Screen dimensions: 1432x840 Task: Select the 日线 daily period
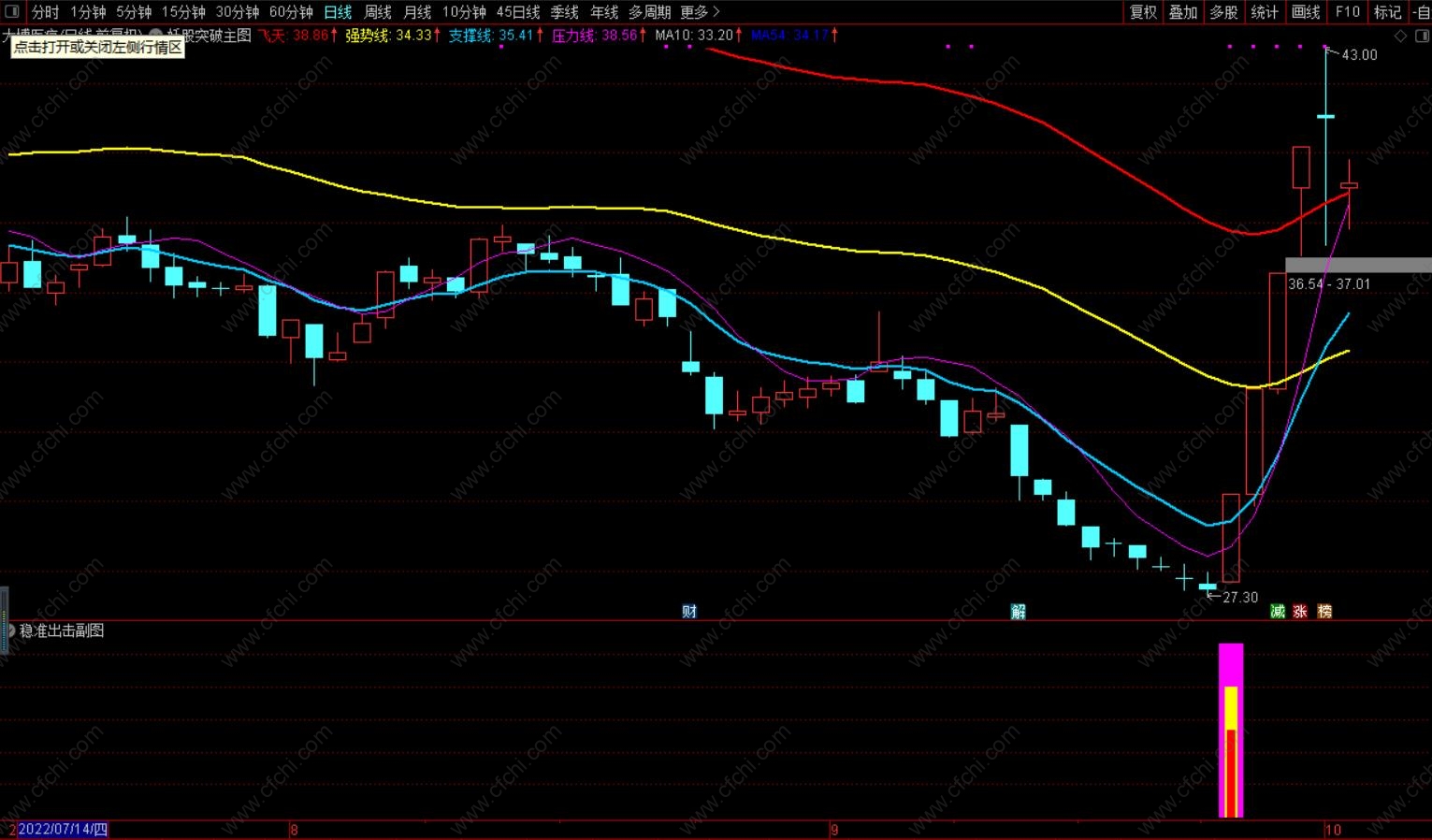tap(338, 12)
